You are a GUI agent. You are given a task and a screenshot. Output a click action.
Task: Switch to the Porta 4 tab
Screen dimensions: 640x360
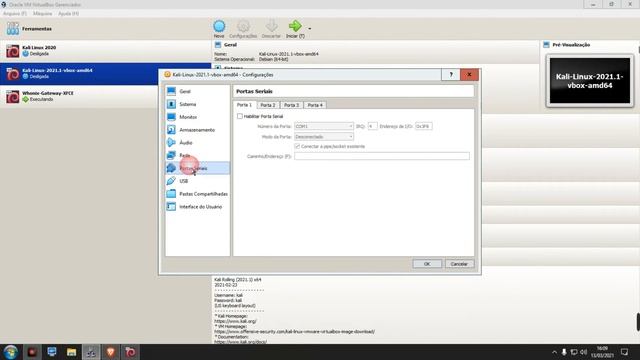(x=315, y=105)
